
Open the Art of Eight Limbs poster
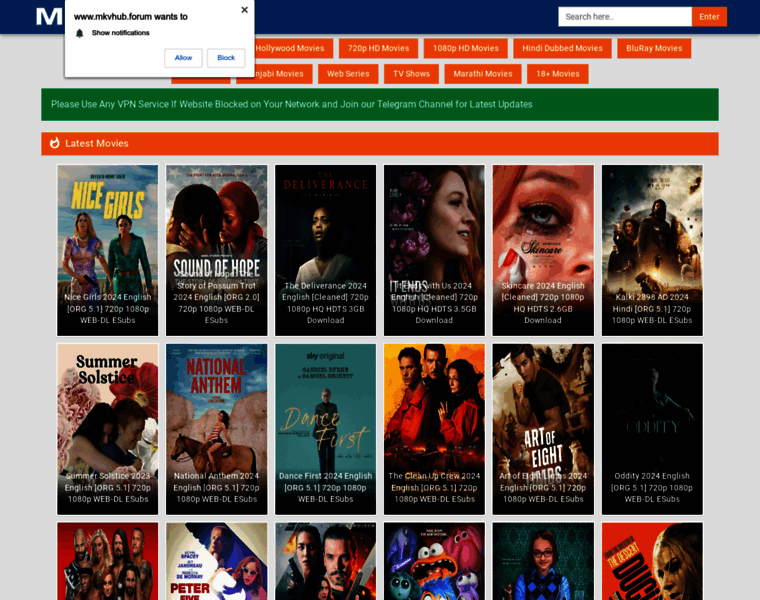(x=543, y=429)
